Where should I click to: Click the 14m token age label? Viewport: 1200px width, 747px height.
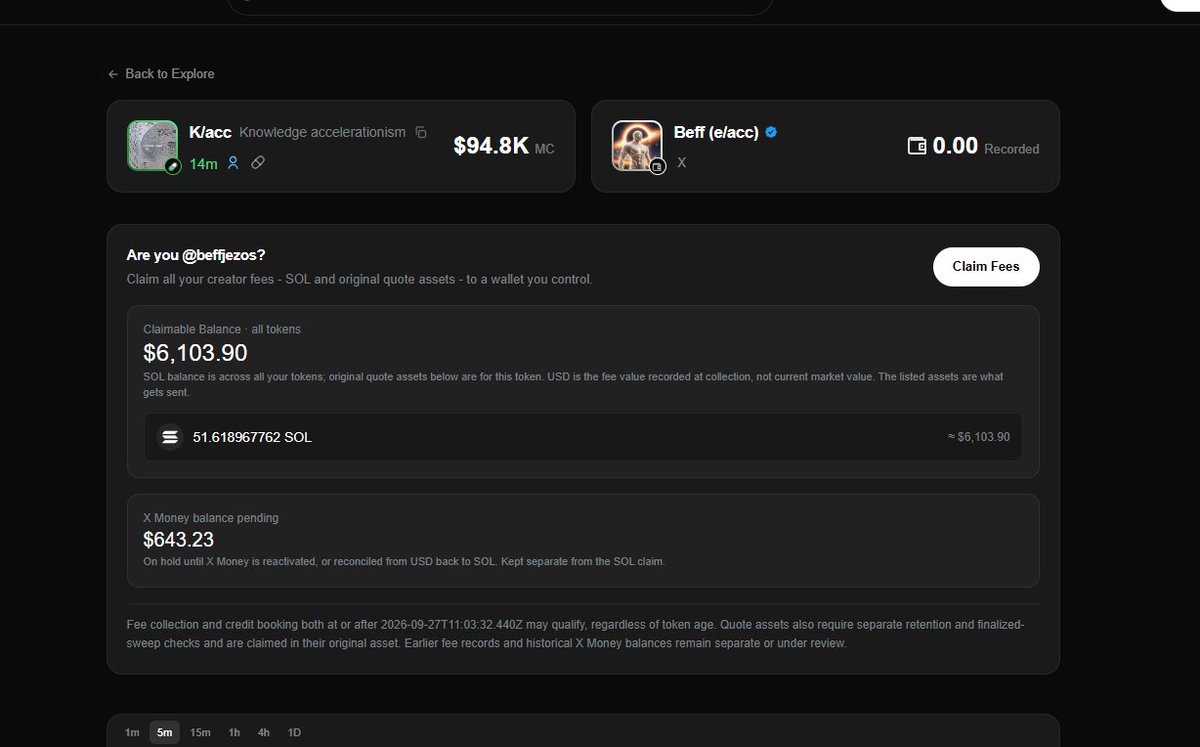coord(203,163)
